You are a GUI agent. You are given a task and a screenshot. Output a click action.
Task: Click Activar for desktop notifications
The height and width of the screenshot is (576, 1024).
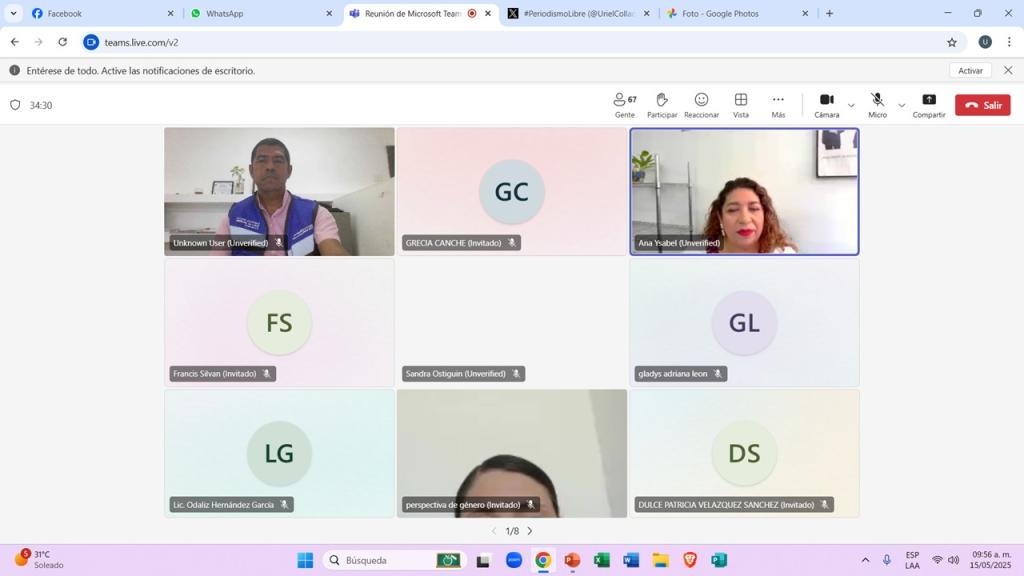coord(970,71)
